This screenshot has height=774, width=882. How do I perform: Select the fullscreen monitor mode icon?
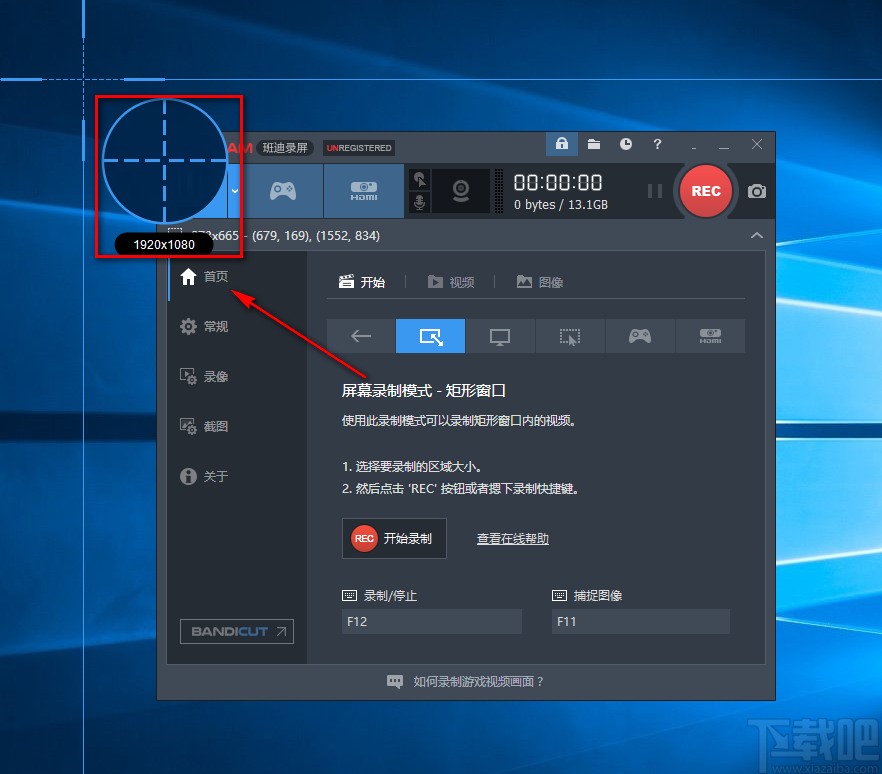(500, 336)
